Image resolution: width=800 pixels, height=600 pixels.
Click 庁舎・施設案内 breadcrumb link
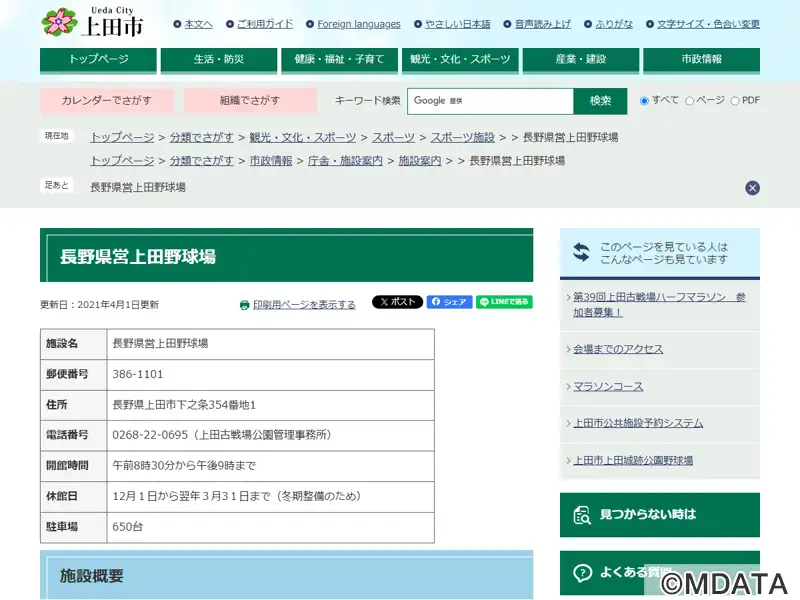tap(345, 161)
